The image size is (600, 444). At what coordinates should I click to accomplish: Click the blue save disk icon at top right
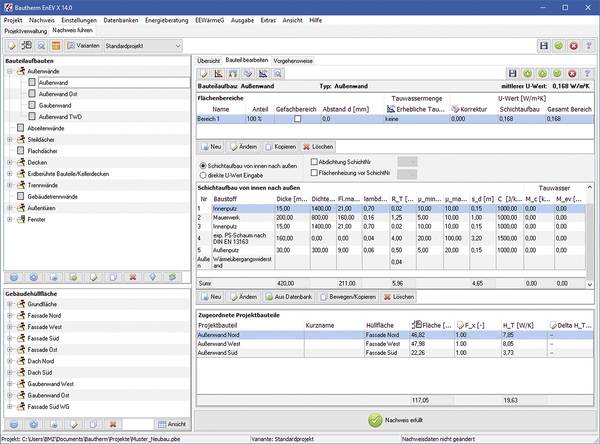543,46
